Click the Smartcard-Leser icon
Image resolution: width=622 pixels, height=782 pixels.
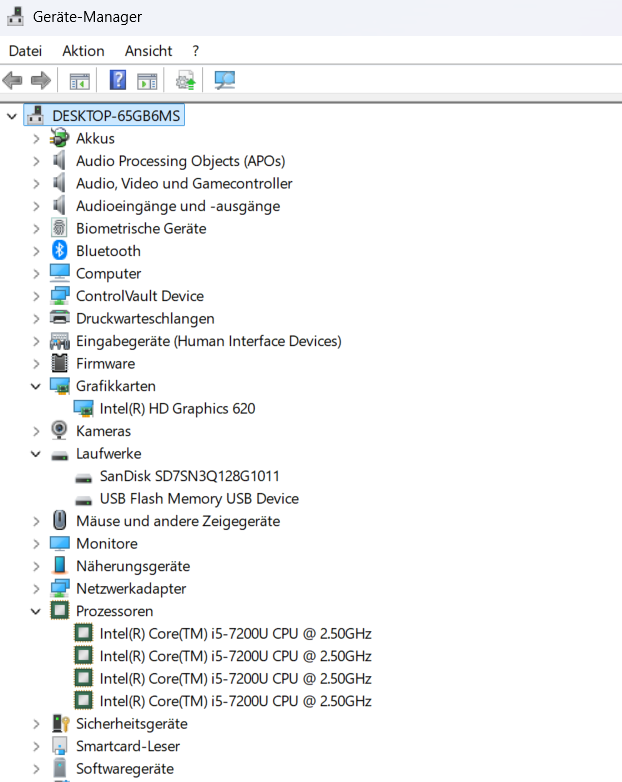[x=59, y=746]
